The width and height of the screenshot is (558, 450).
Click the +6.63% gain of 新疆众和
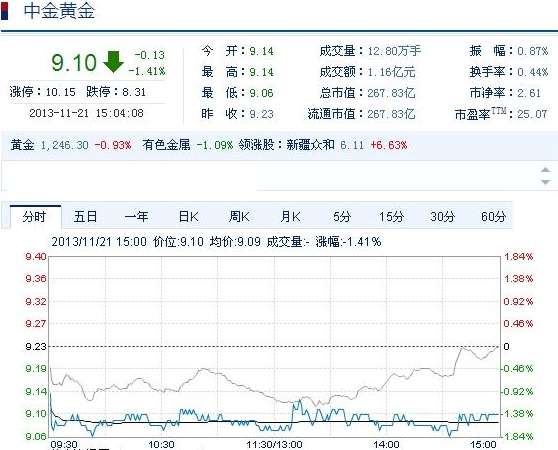389,145
